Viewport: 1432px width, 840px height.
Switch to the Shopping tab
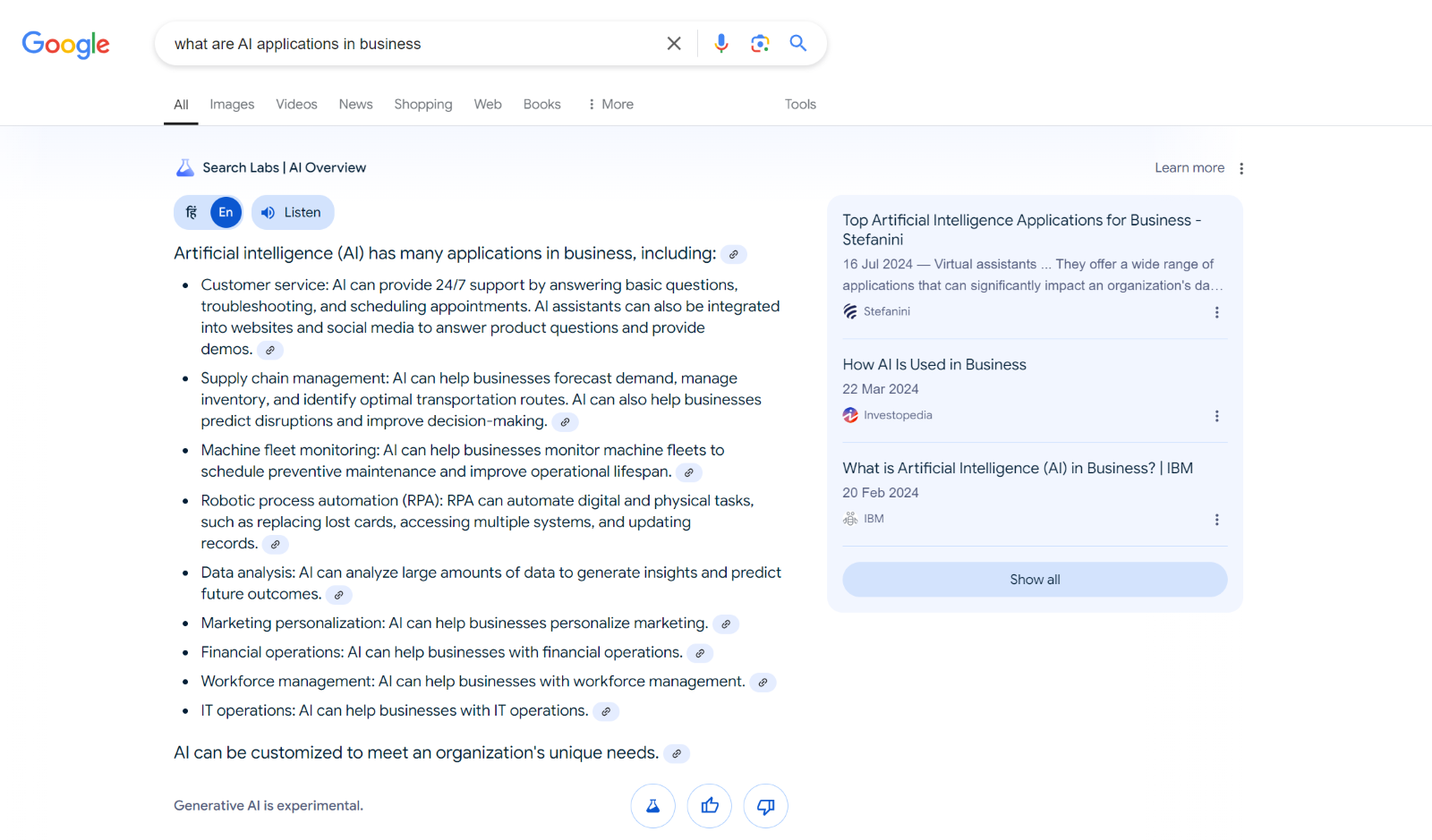(x=422, y=104)
